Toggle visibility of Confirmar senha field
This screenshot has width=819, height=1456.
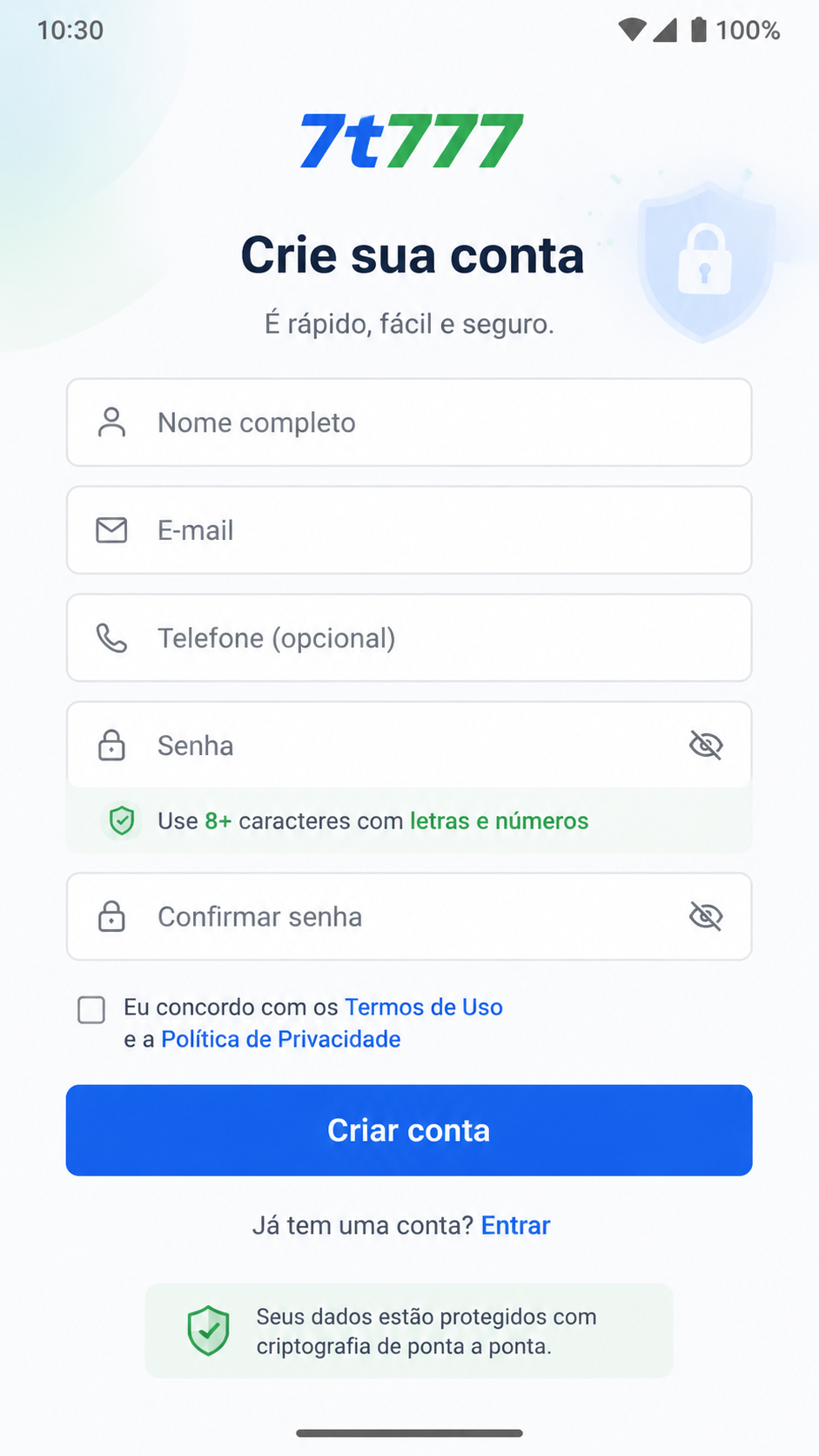point(706,916)
